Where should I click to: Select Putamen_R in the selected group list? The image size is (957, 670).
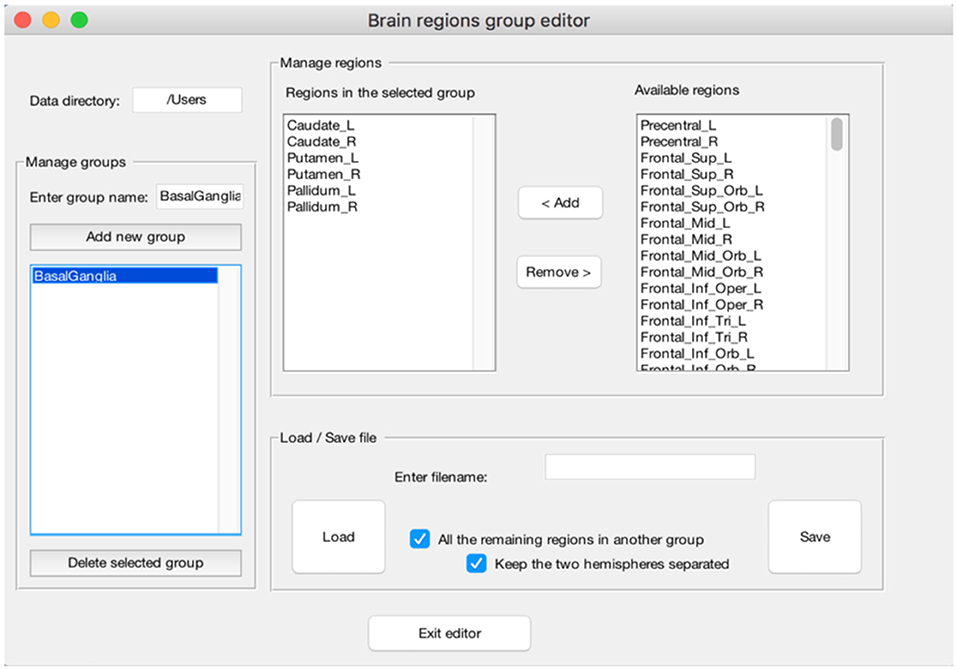[x=378, y=175]
